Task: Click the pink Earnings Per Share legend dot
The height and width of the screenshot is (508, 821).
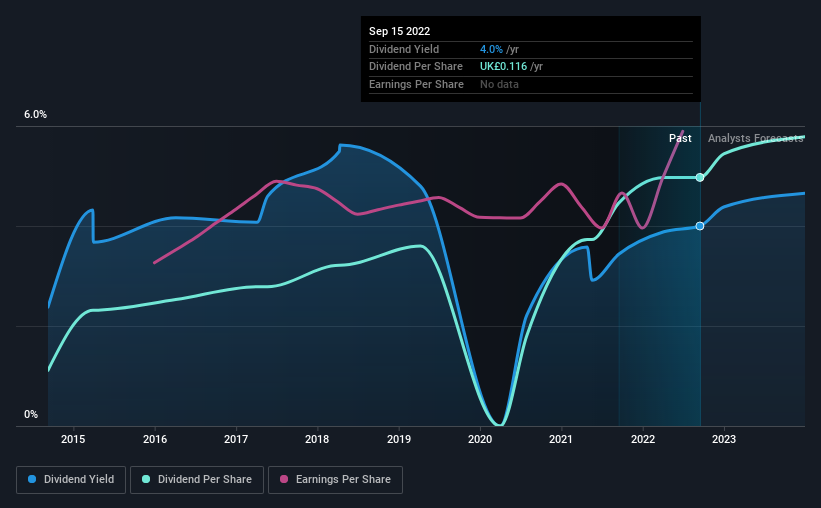Action: click(284, 479)
